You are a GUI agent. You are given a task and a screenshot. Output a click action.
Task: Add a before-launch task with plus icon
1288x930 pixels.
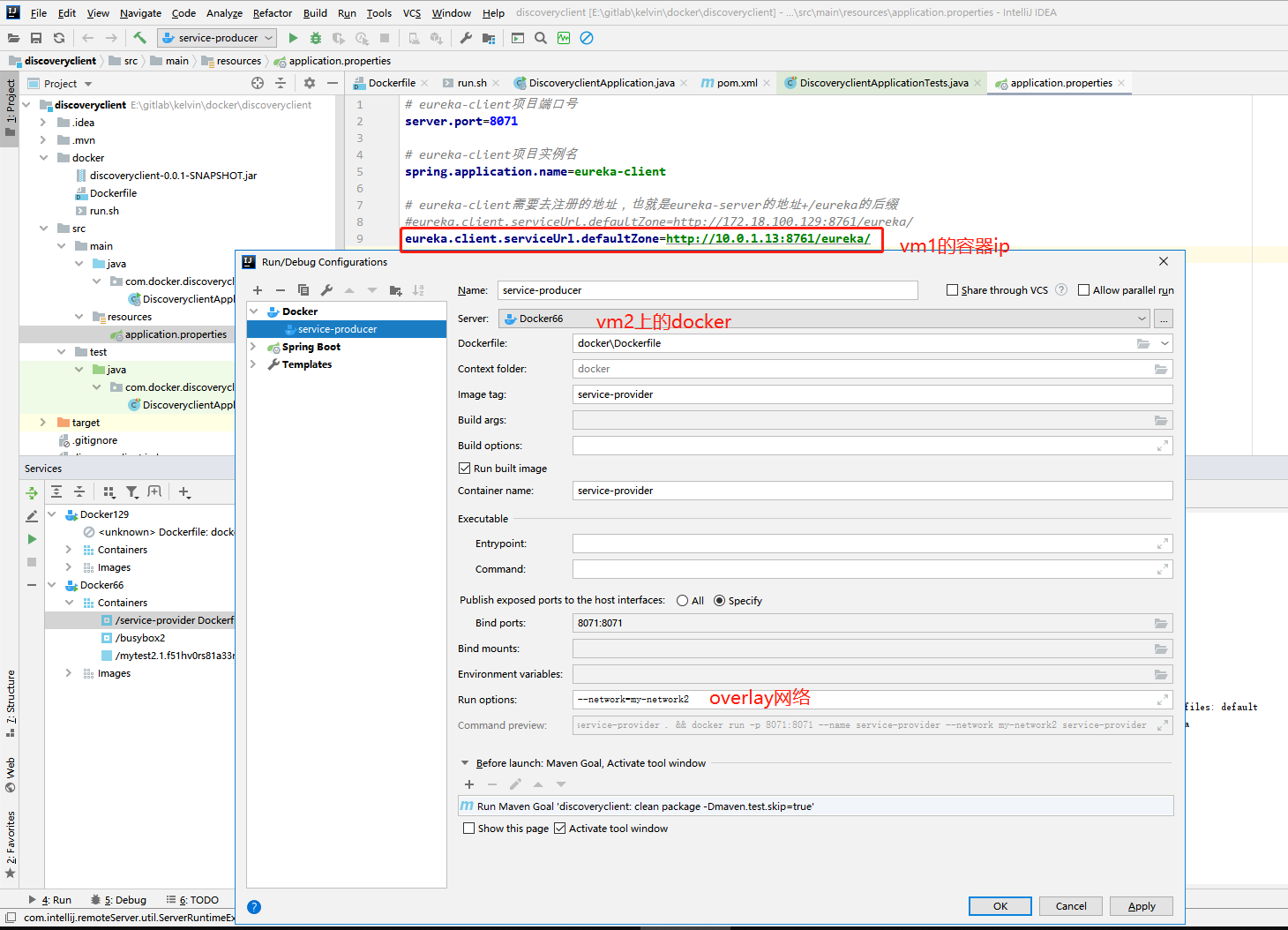coord(469,784)
